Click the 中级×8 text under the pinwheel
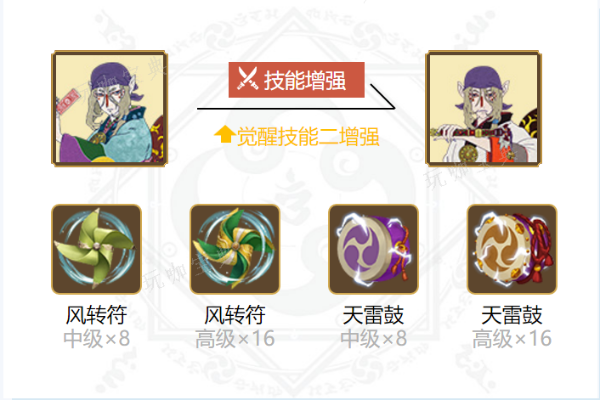 (96, 338)
